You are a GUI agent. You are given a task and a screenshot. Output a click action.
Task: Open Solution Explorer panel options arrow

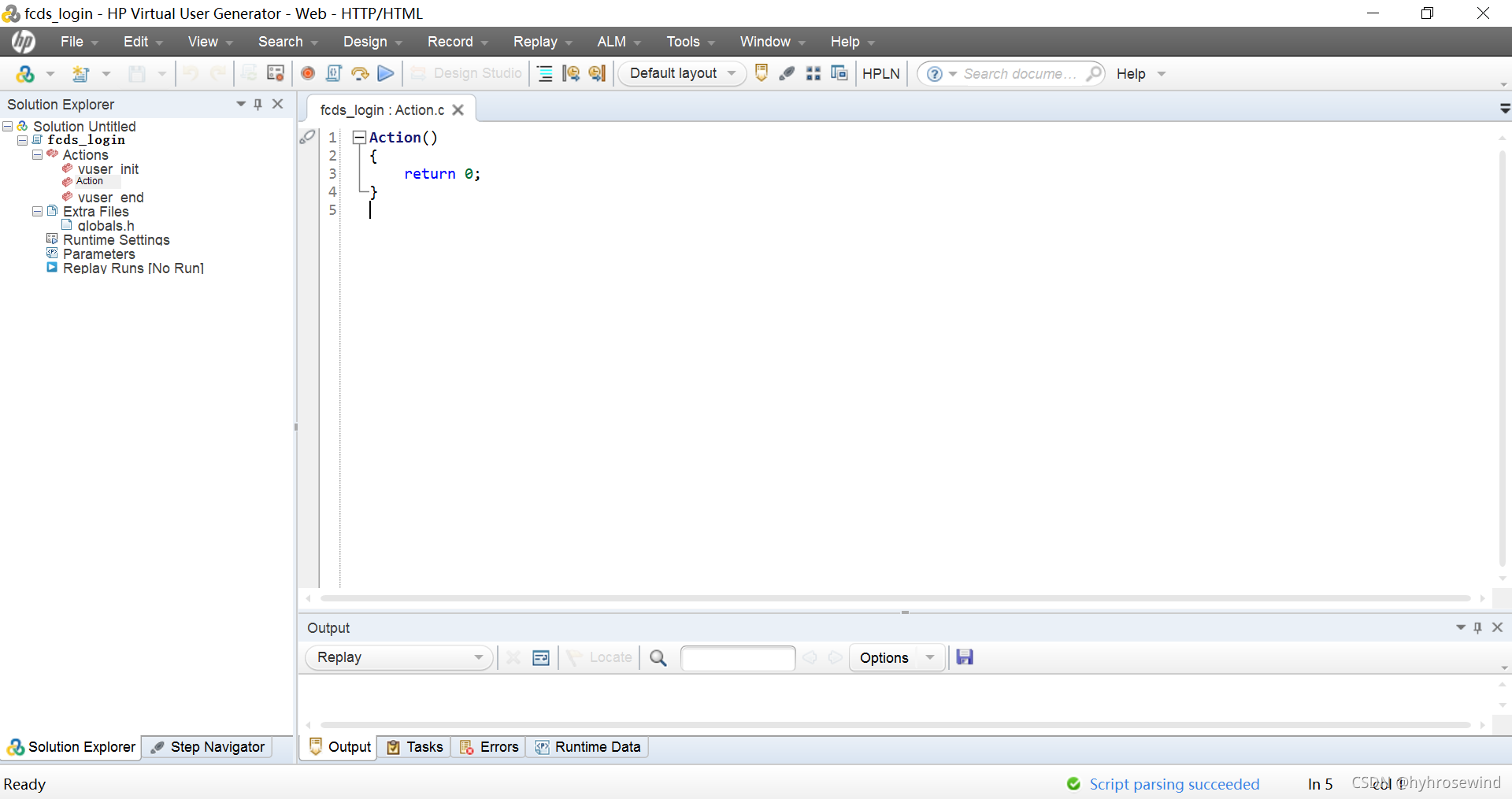241,104
